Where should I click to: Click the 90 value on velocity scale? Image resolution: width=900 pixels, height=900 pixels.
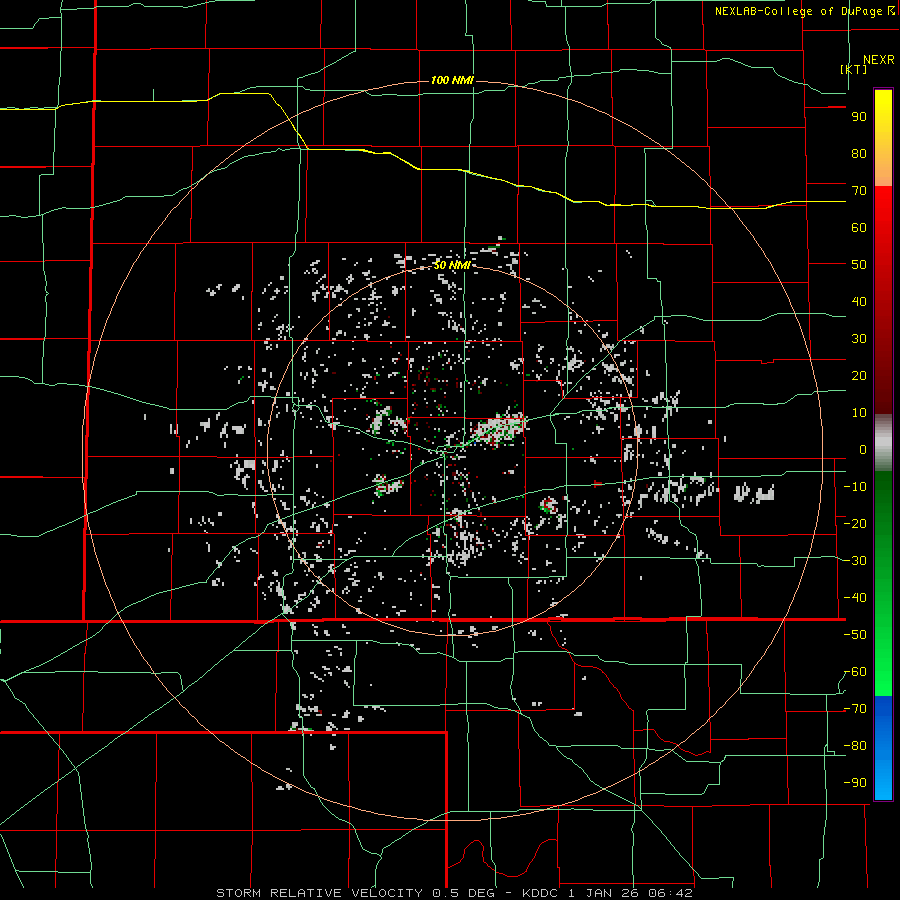[x=859, y=117]
